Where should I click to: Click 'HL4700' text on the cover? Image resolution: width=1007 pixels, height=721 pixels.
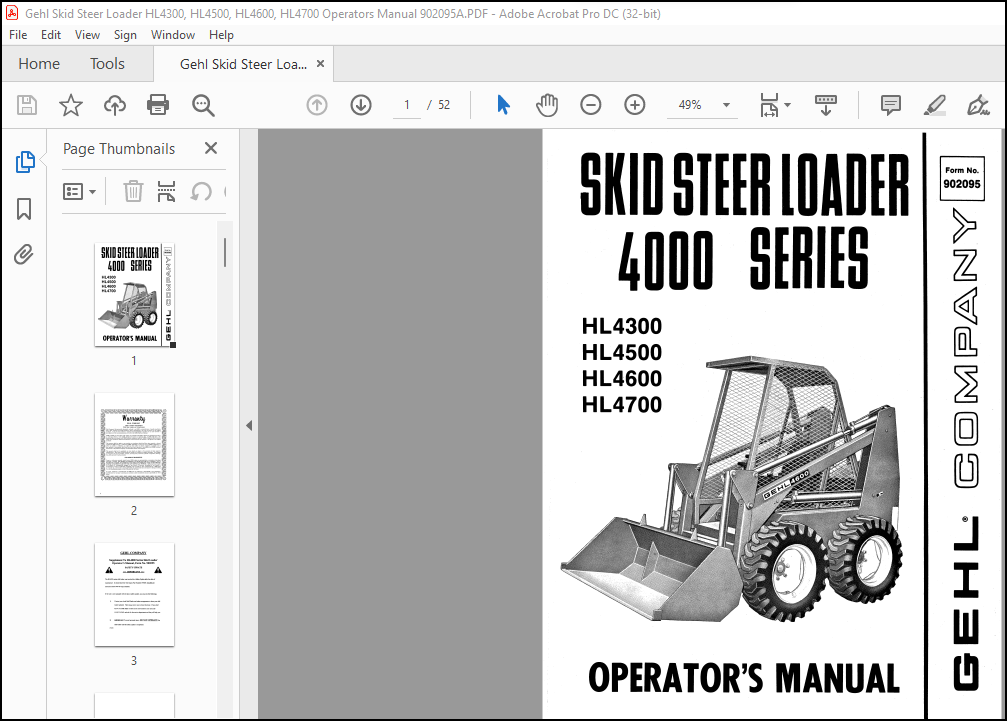pos(622,404)
